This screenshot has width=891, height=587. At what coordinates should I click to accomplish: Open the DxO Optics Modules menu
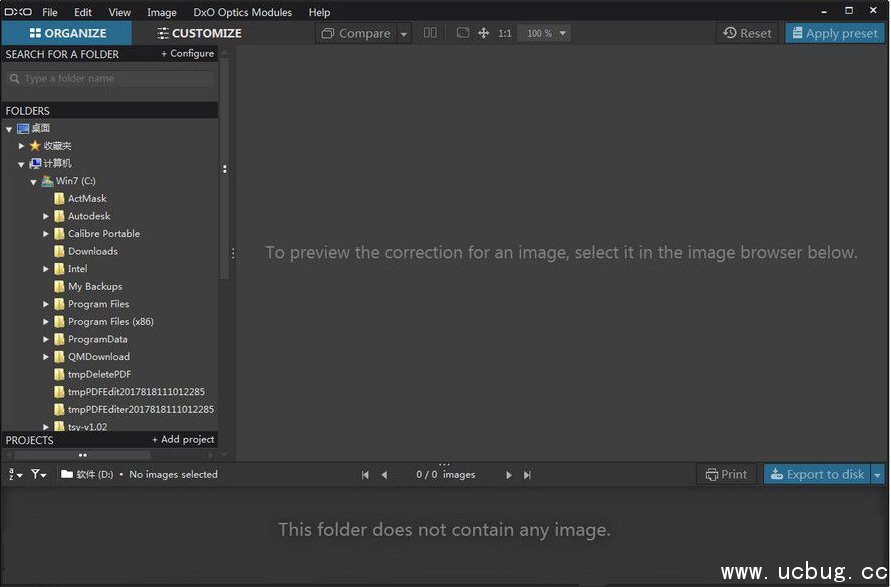click(243, 12)
